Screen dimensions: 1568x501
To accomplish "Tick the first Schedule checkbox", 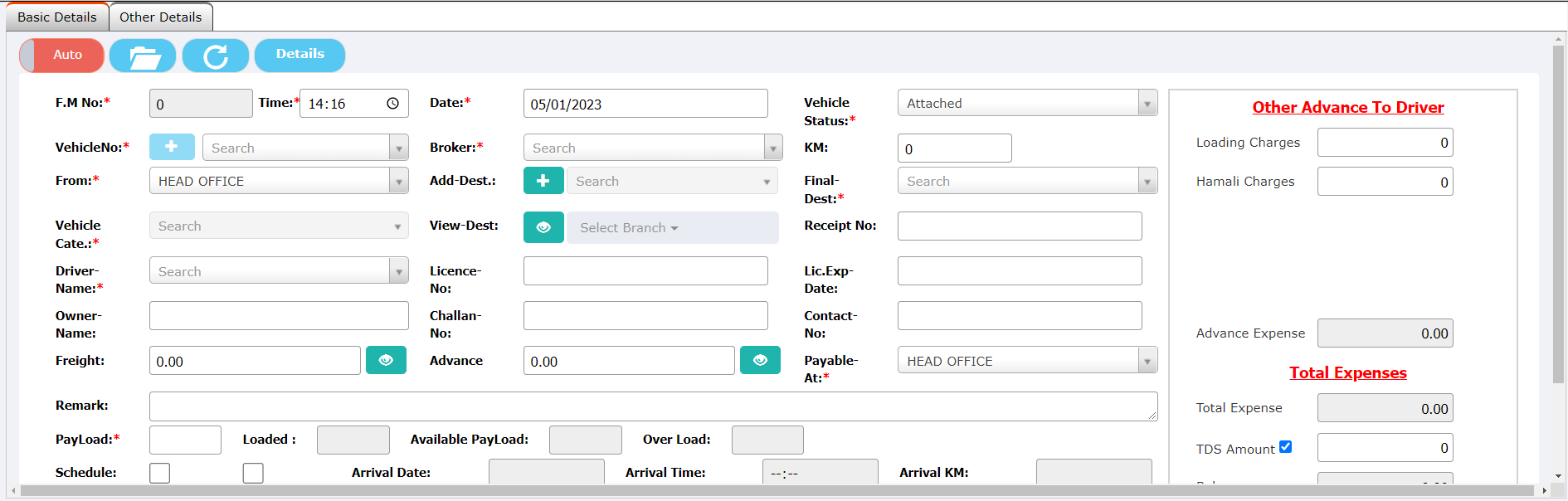I will 160,473.
